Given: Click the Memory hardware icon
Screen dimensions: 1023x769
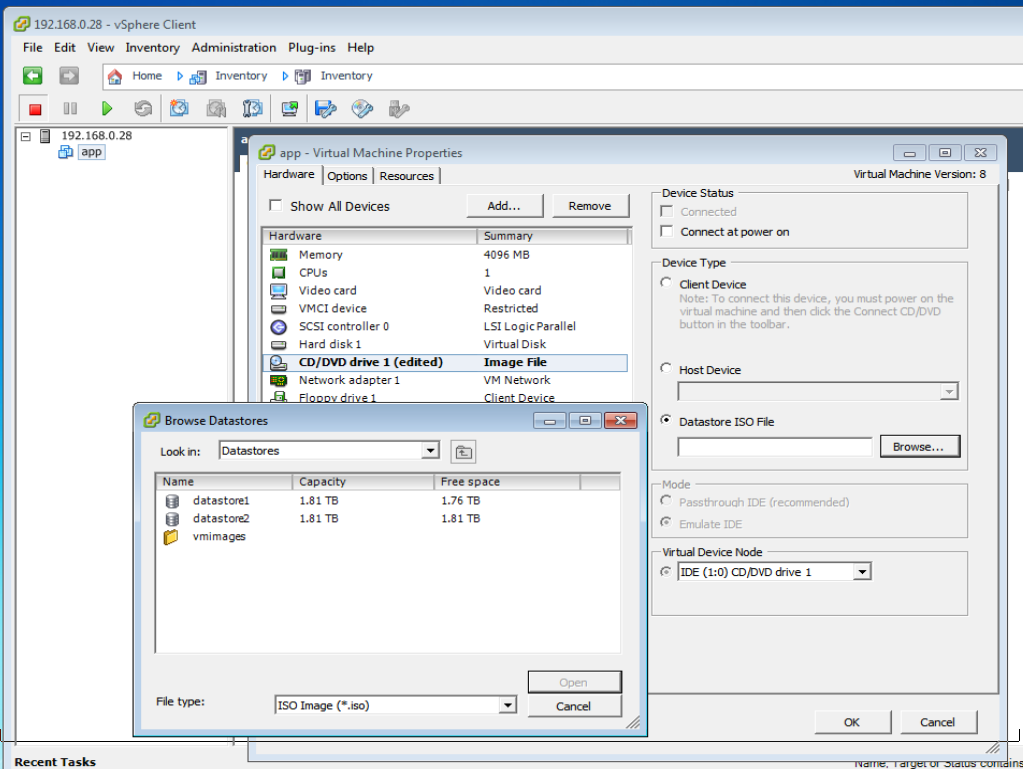Looking at the screenshot, I should pos(279,255).
